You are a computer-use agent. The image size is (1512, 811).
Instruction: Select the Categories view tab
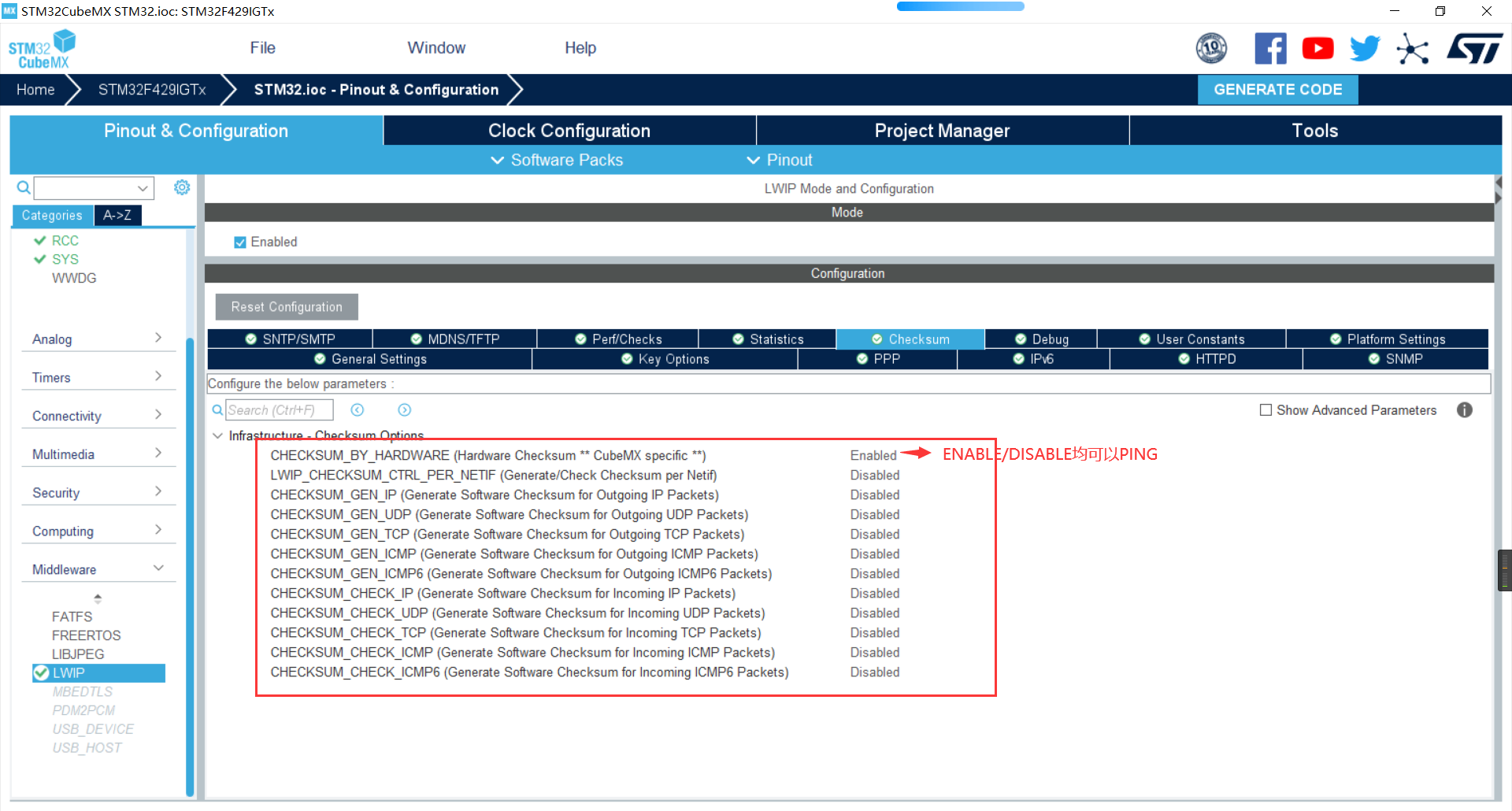pos(52,215)
